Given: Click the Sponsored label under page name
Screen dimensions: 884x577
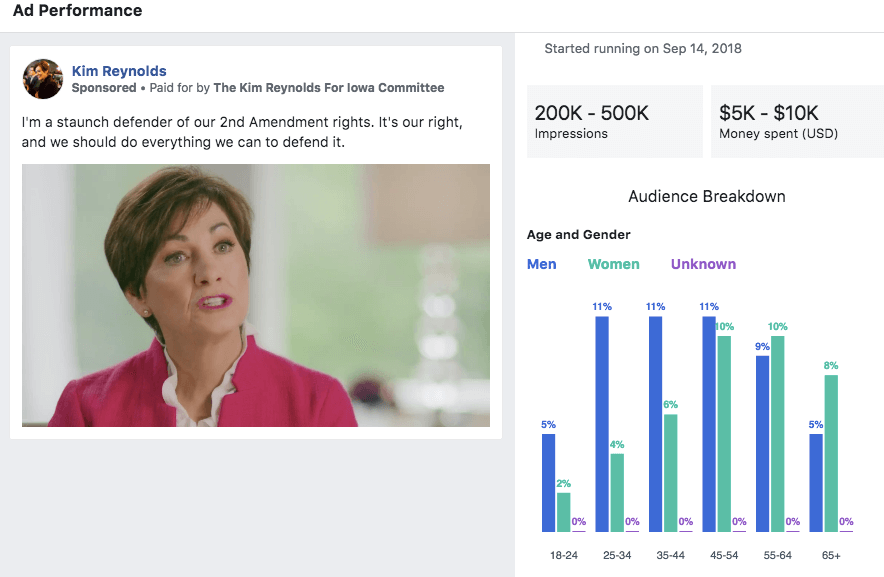Looking at the screenshot, I should [x=103, y=88].
